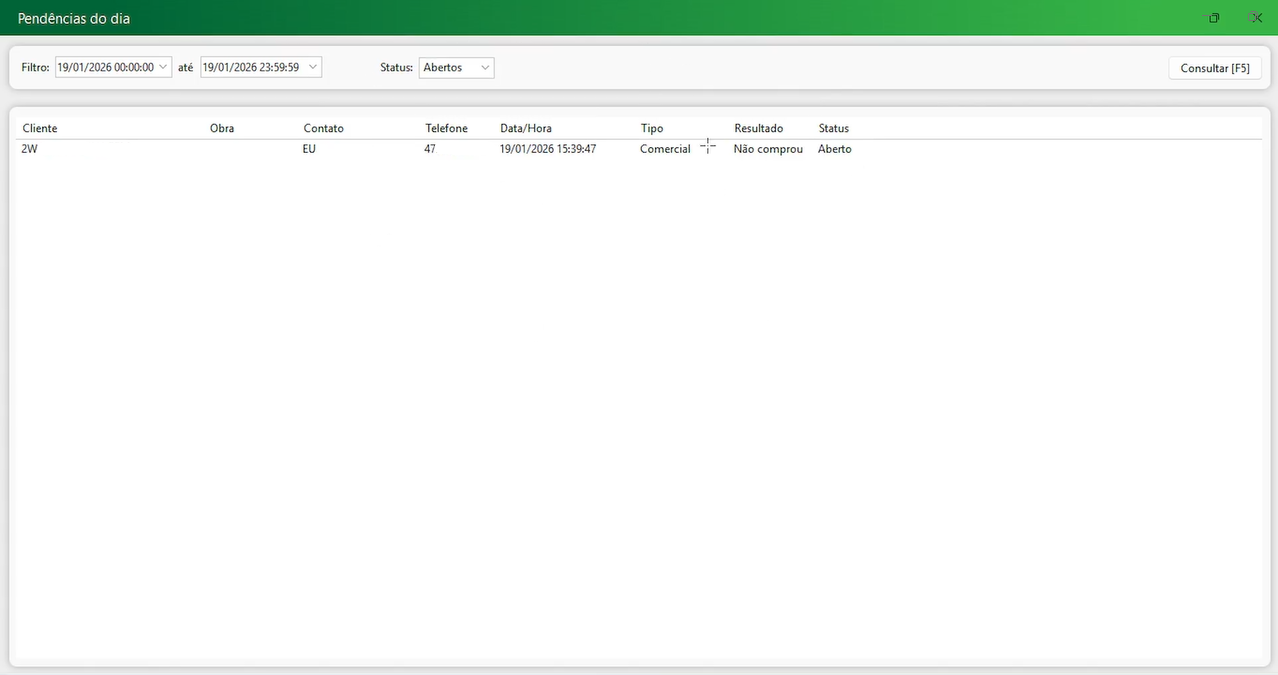
Task: Close the Pendências do dia window
Action: pos(1254,18)
